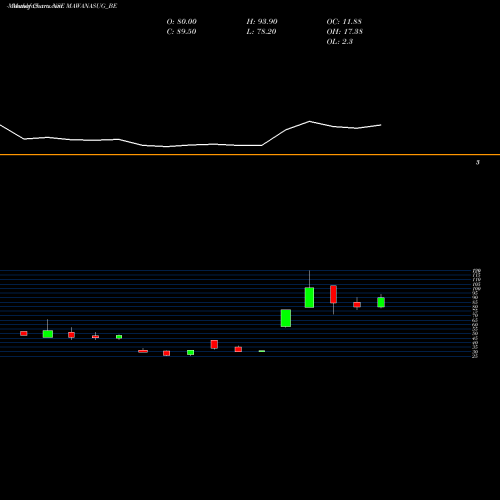
Task: Click the number 3 label below the orange line
Action: (478, 162)
